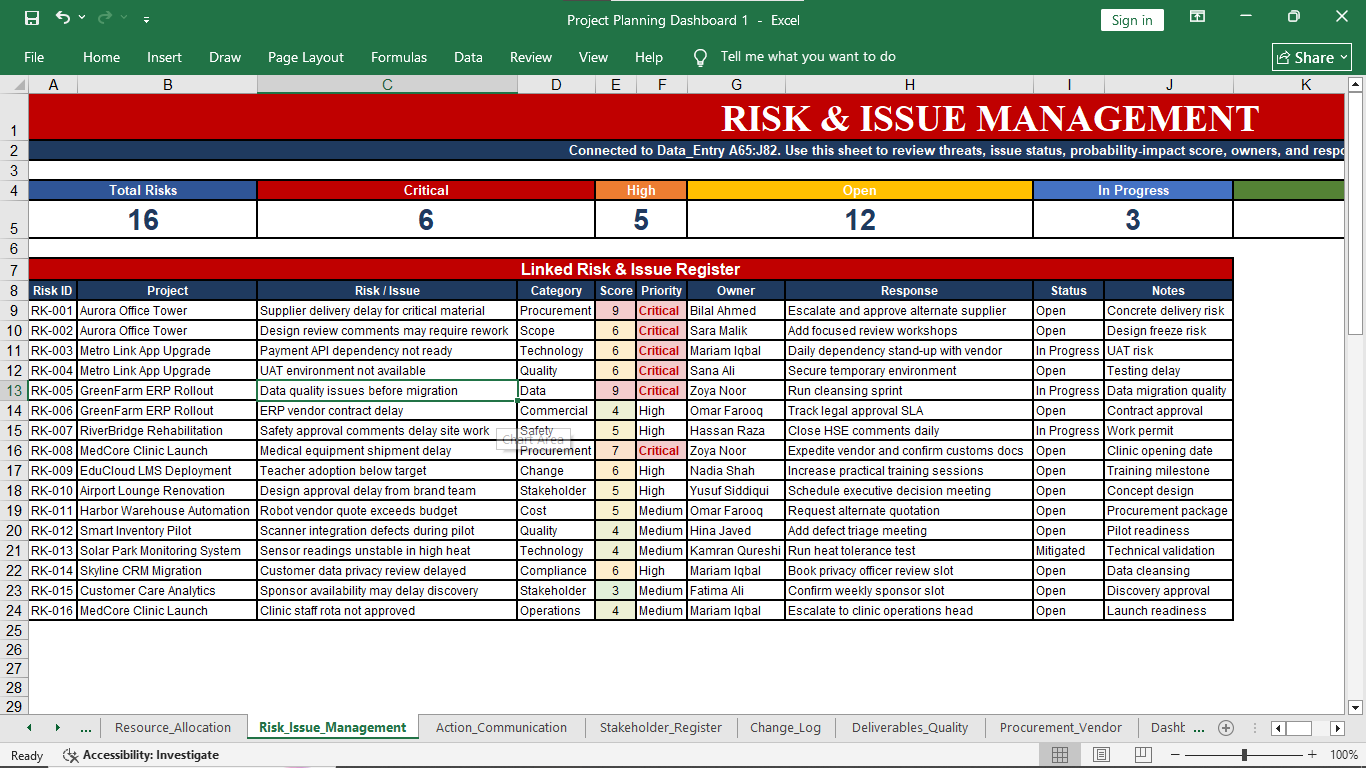This screenshot has height=768, width=1366.
Task: Click the vertical scrollbar up arrow
Action: [x=1356, y=86]
